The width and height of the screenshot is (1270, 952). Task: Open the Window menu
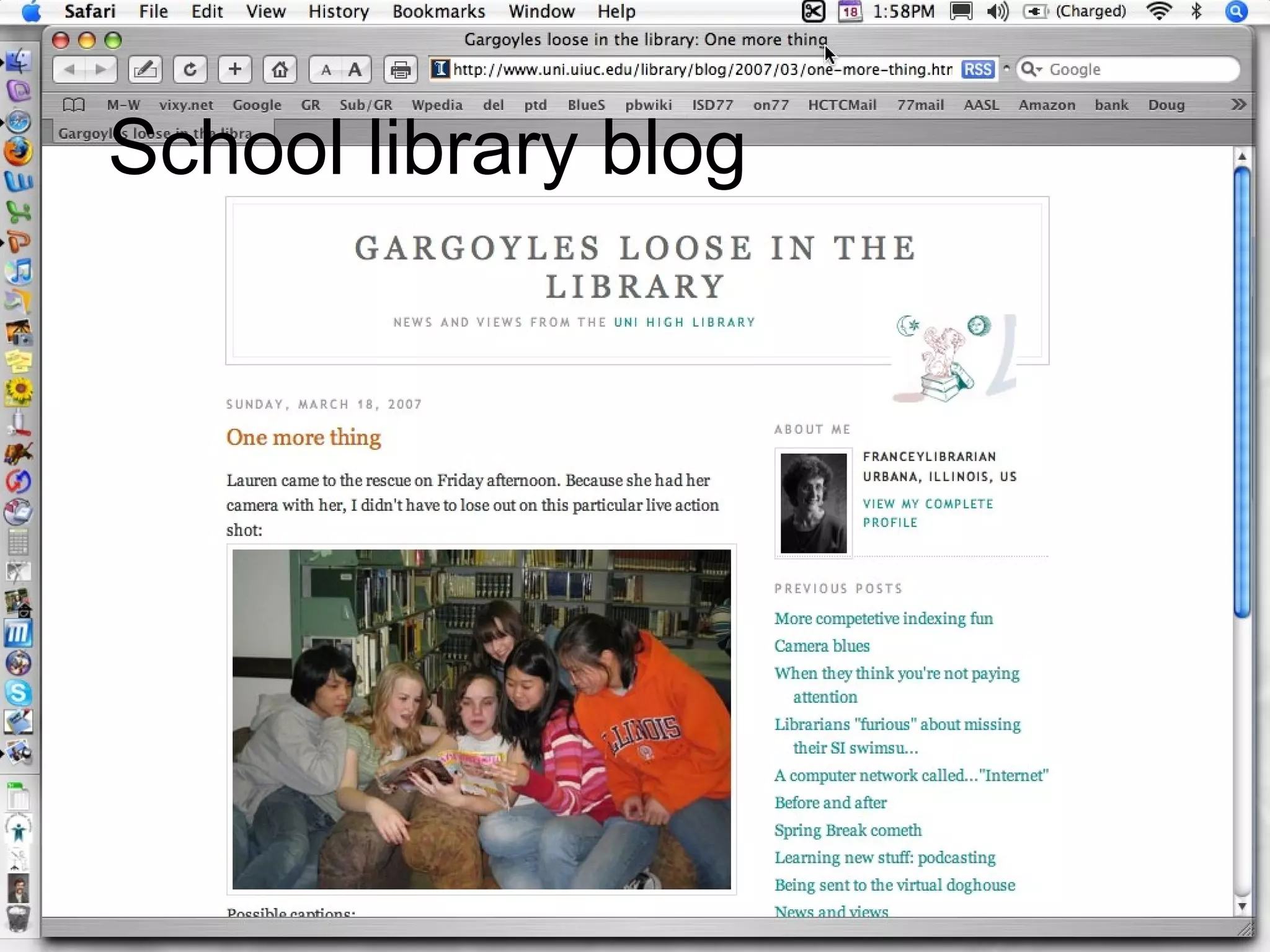click(x=541, y=12)
